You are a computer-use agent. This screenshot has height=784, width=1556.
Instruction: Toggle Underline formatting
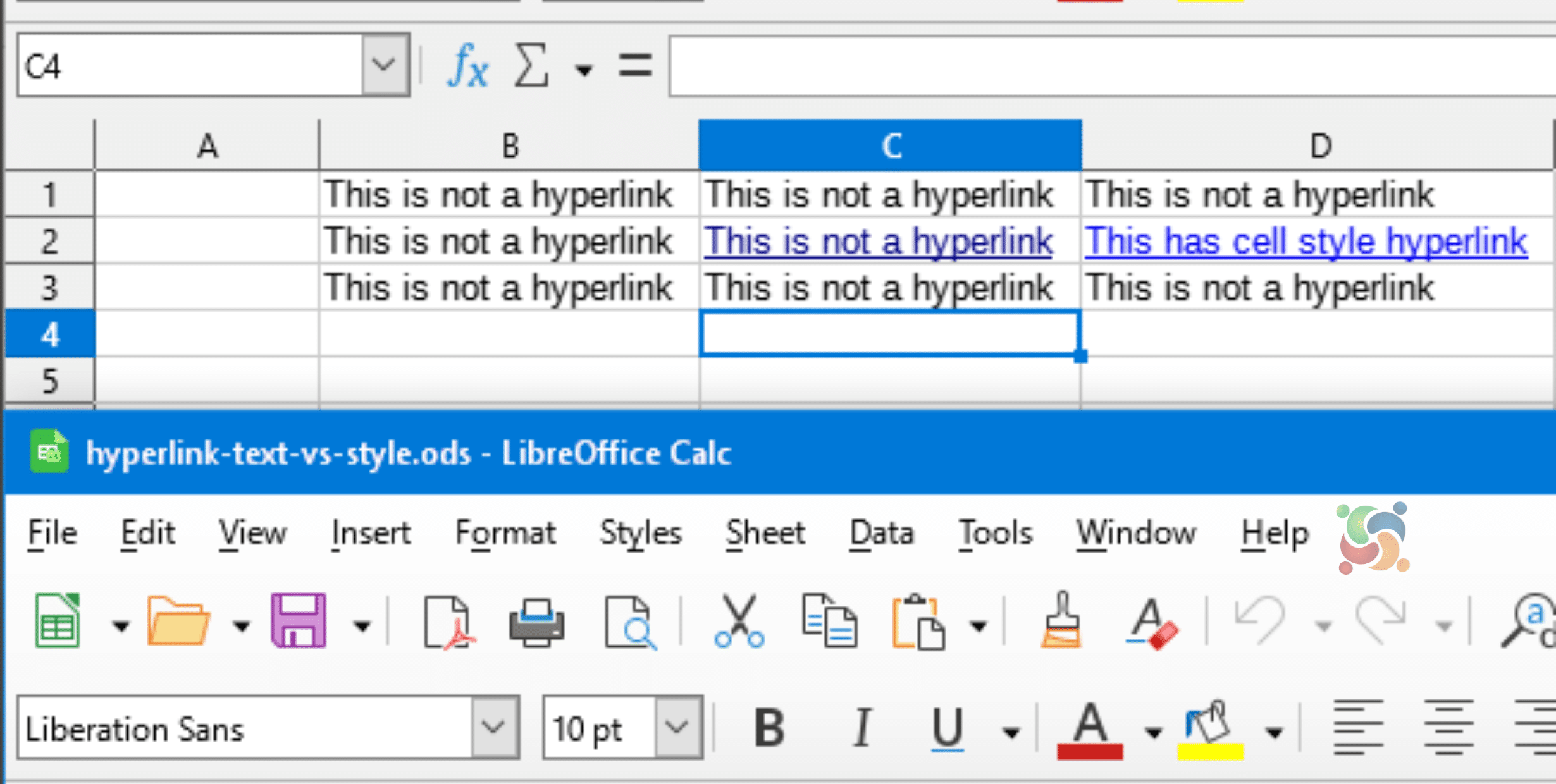pyautogui.click(x=947, y=730)
